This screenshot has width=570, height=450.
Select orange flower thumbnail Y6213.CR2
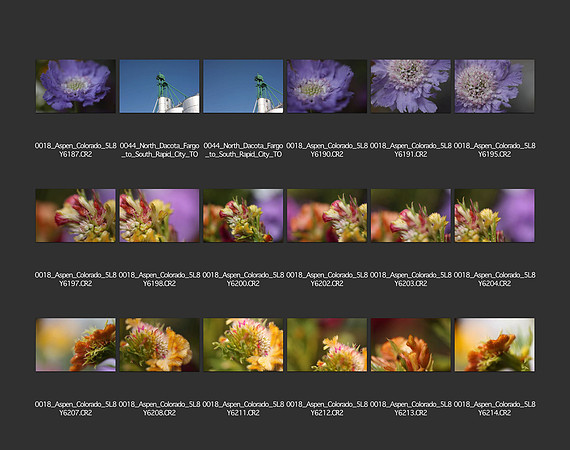pyautogui.click(x=411, y=345)
